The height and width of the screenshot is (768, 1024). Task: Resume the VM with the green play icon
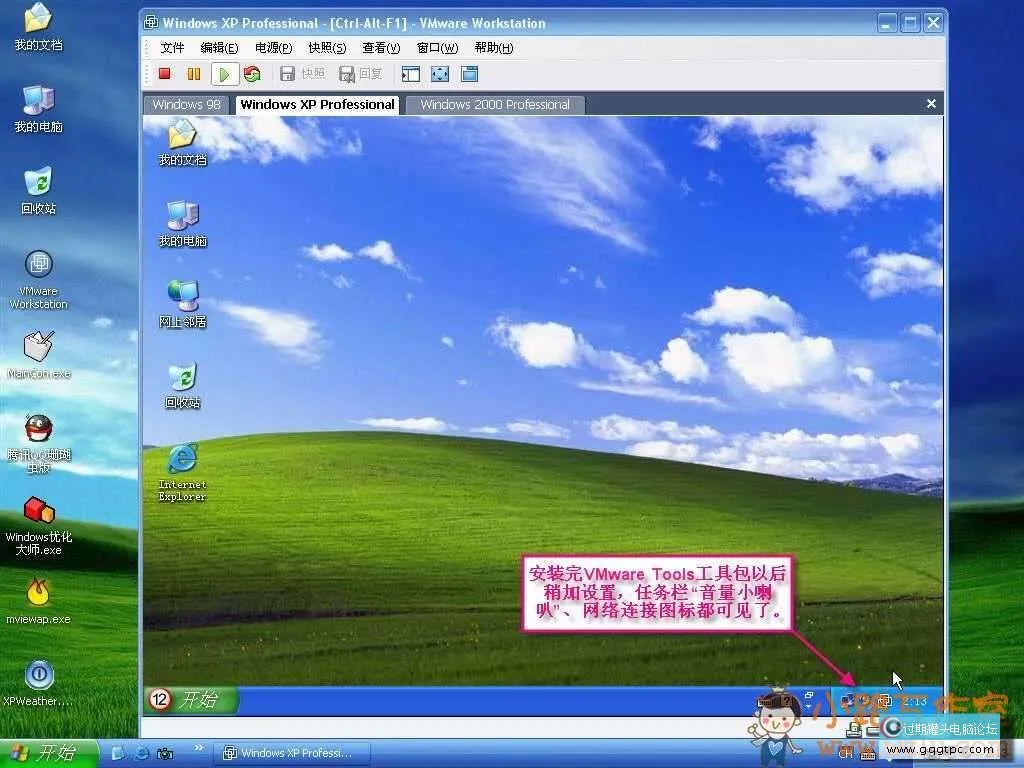coord(224,73)
